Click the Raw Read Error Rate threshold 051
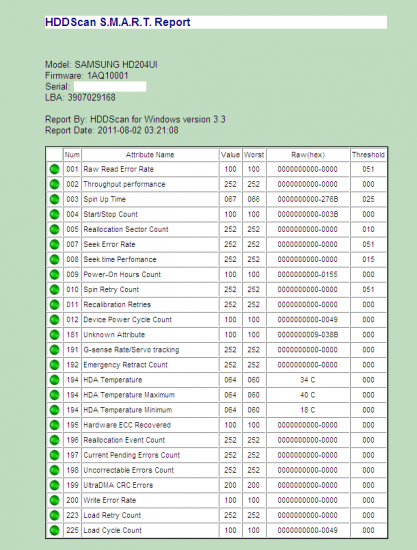 click(x=368, y=169)
